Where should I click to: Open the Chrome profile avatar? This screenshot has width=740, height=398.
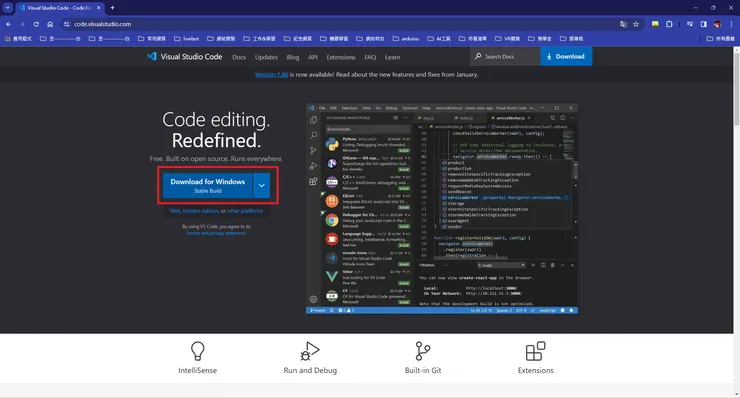pyautogui.click(x=717, y=24)
